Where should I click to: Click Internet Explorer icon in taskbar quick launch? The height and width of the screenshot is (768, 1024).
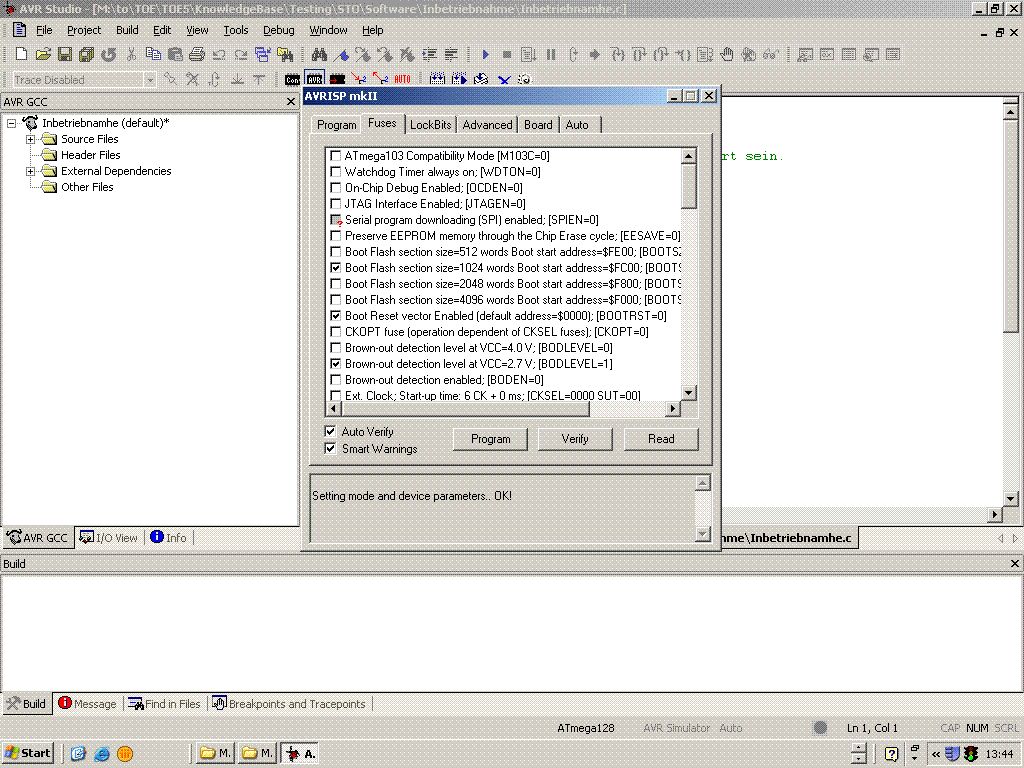click(x=102, y=754)
